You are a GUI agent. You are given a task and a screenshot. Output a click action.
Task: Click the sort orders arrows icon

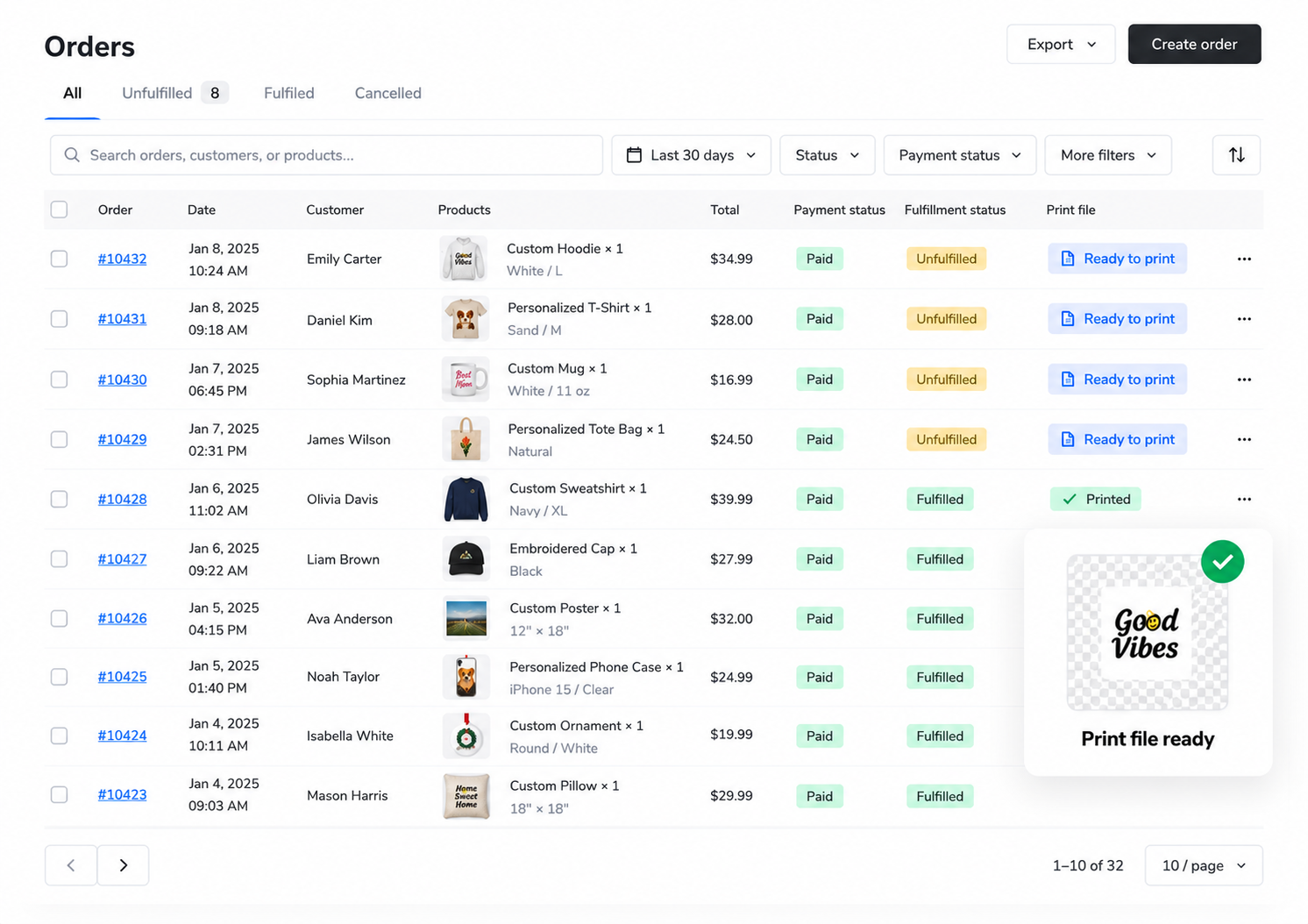1236,155
